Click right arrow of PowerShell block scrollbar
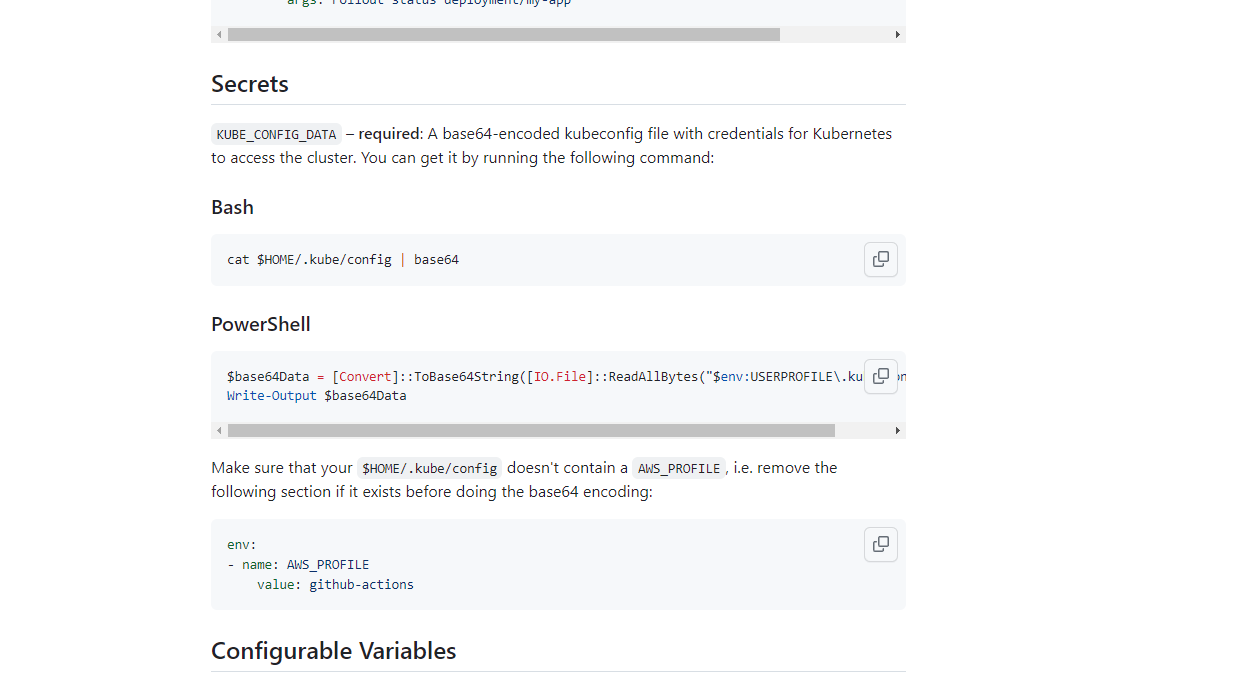Viewport: 1247px width, 680px height. [x=897, y=430]
